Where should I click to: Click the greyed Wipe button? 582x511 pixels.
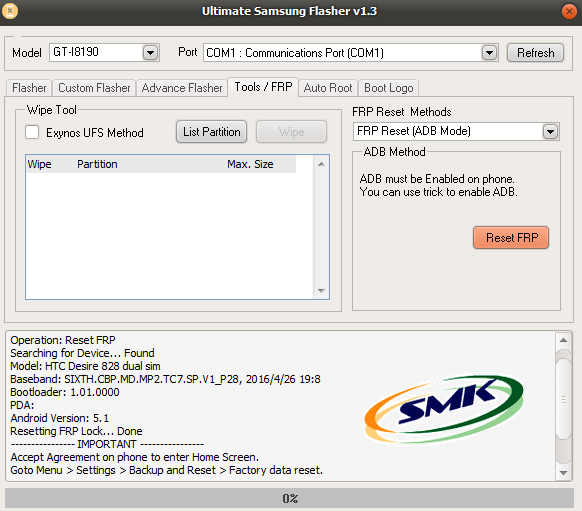pyautogui.click(x=291, y=132)
